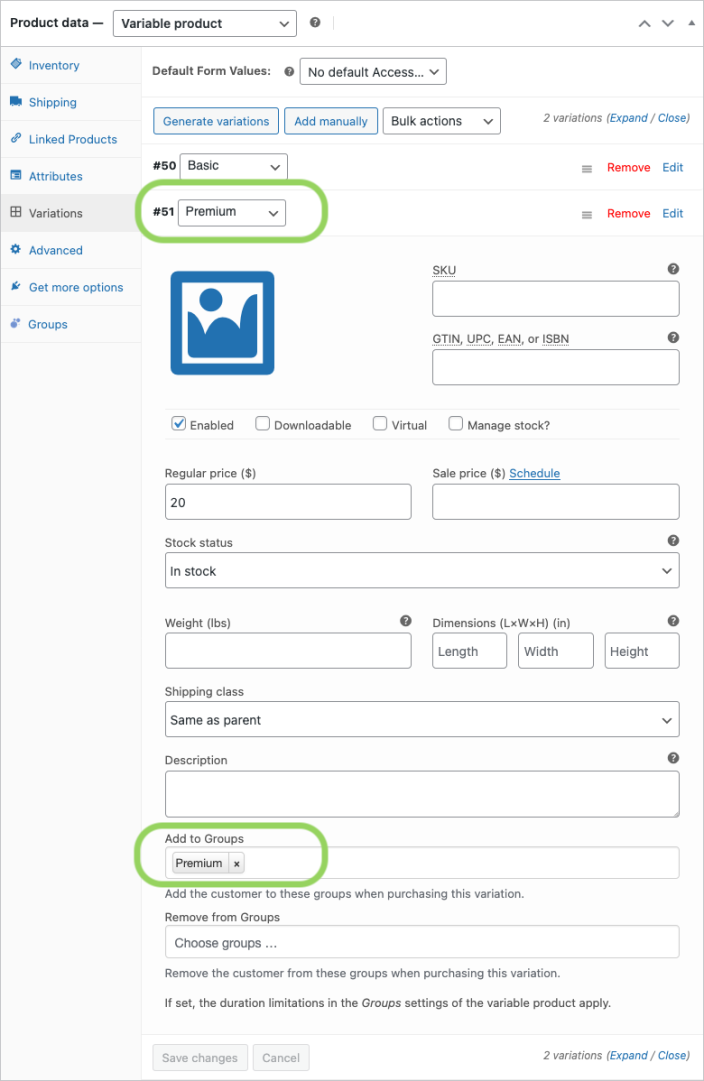This screenshot has height=1081, width=704.
Task: Remove variation #51
Action: pyautogui.click(x=629, y=214)
